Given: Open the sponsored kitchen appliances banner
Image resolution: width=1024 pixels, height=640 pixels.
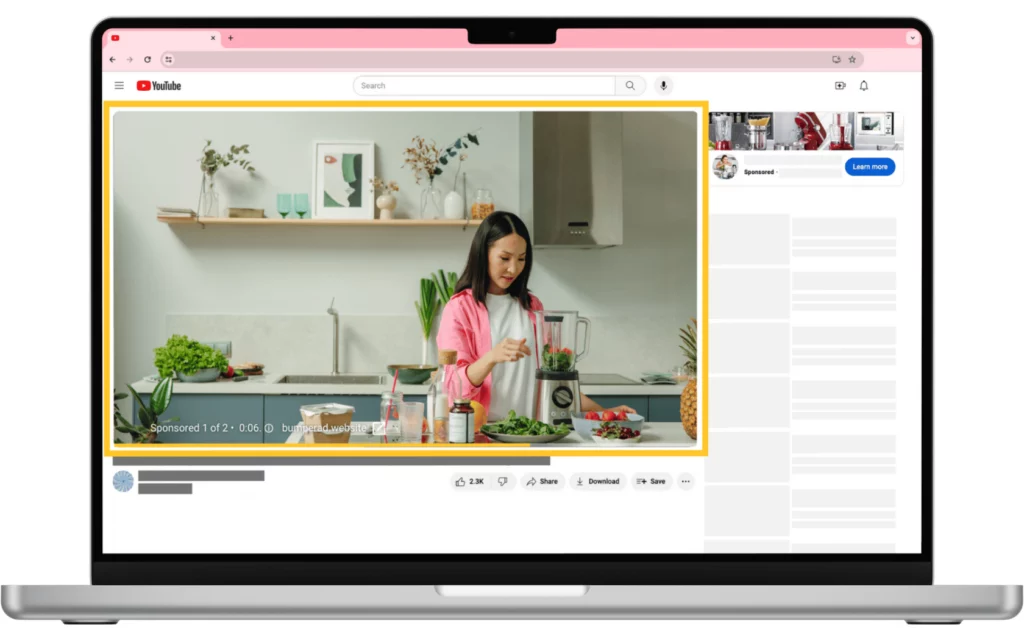Looking at the screenshot, I should click(x=805, y=129).
